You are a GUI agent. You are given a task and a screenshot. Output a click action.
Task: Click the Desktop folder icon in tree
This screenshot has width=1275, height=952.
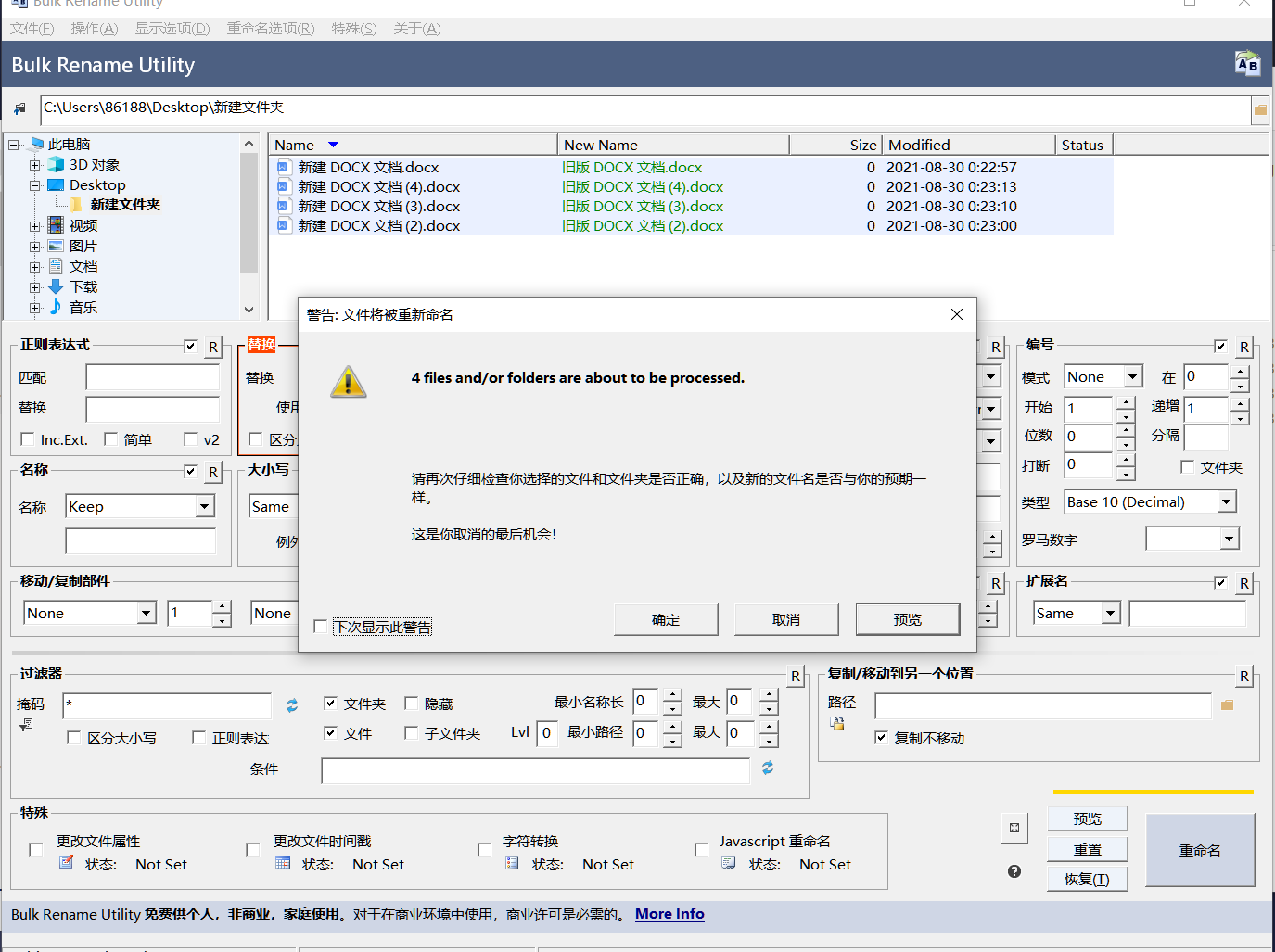coord(56,184)
